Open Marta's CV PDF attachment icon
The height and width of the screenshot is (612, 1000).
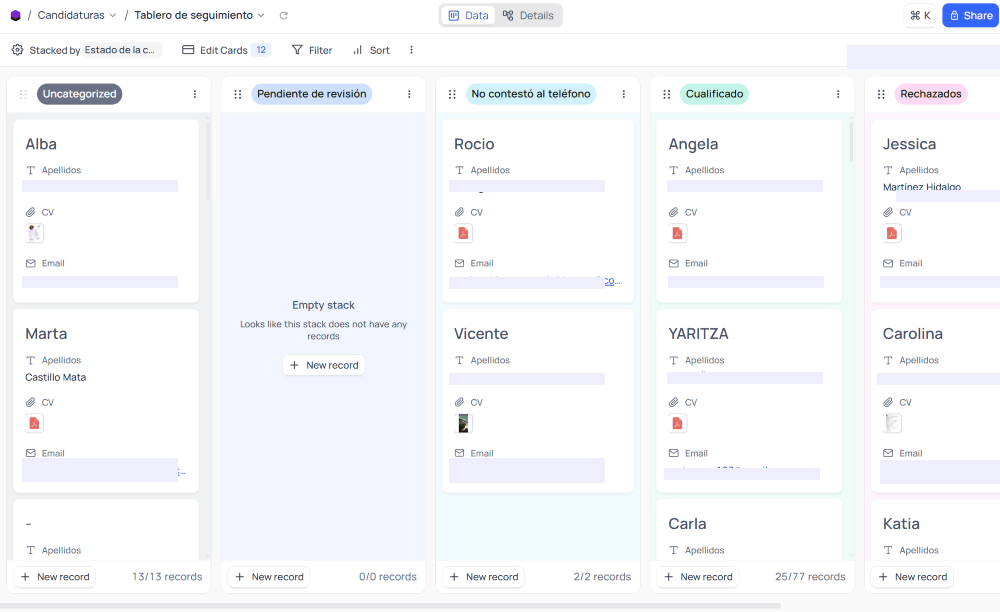pyautogui.click(x=34, y=423)
